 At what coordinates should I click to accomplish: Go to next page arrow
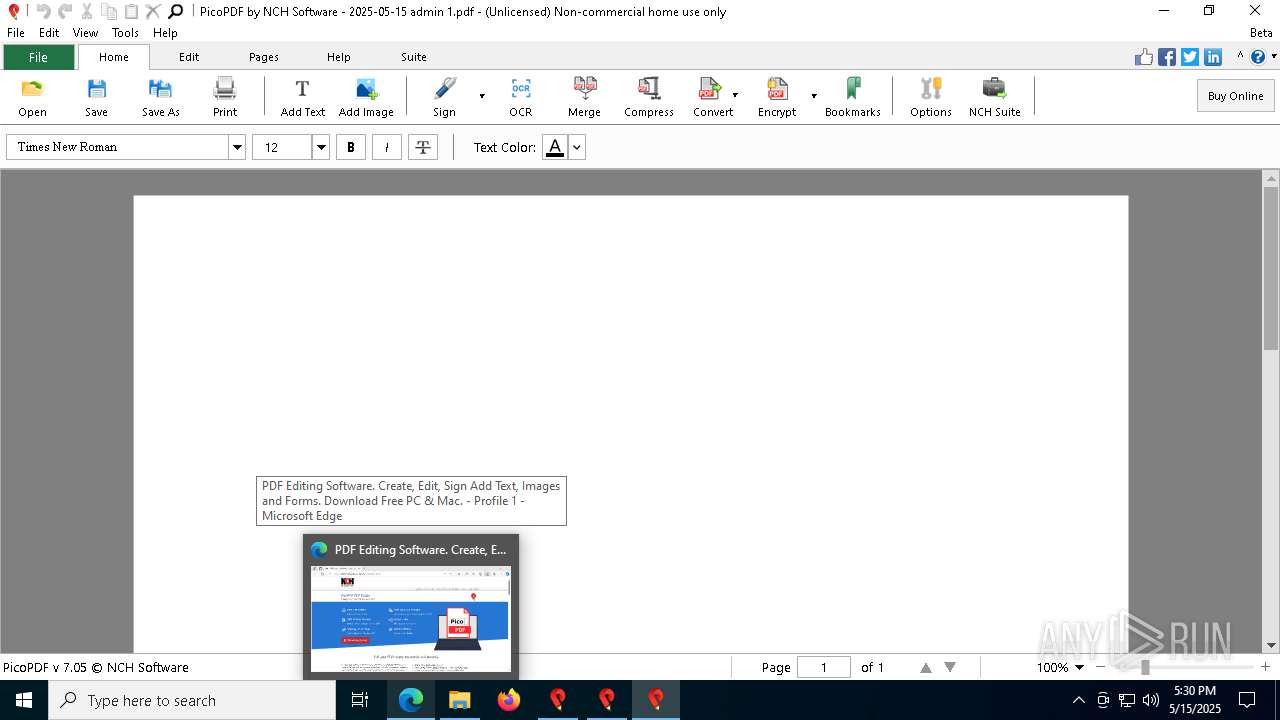click(x=950, y=667)
